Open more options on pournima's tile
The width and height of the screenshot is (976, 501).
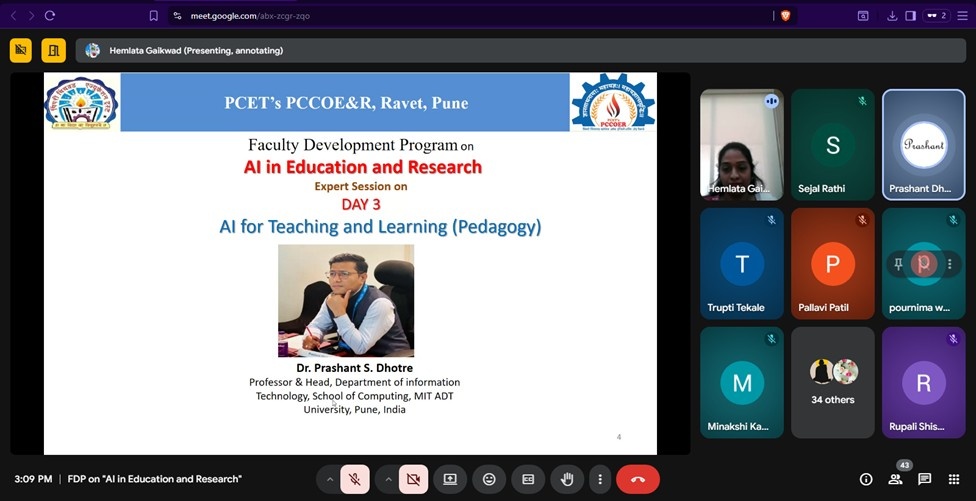[x=949, y=264]
